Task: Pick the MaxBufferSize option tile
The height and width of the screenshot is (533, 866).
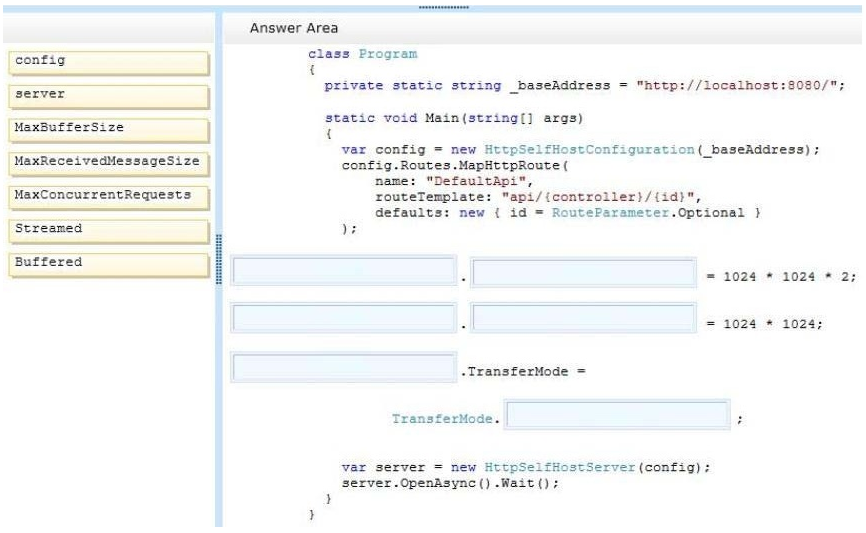Action: pos(109,130)
